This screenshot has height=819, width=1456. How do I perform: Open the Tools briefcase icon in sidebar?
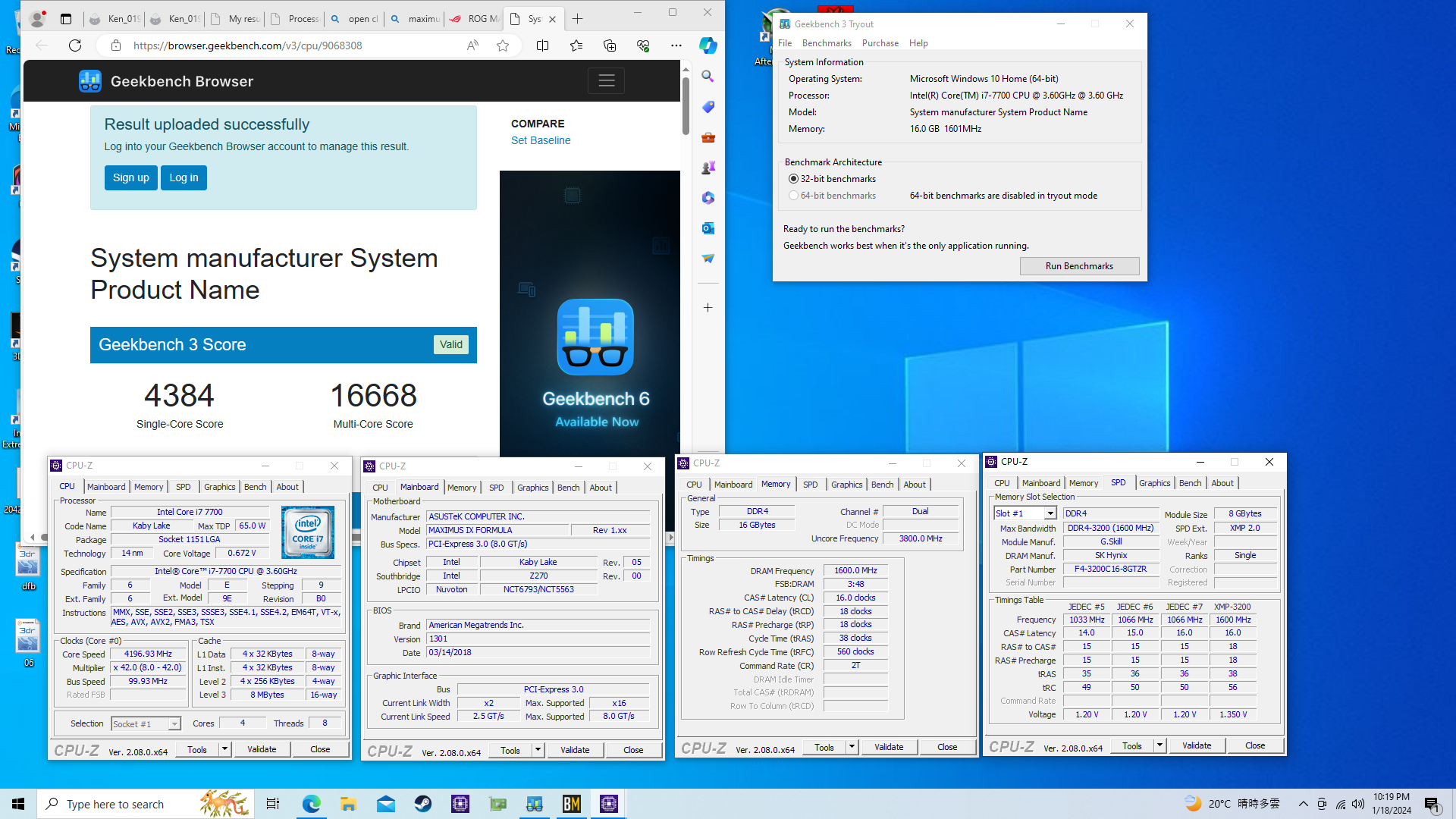pos(708,137)
